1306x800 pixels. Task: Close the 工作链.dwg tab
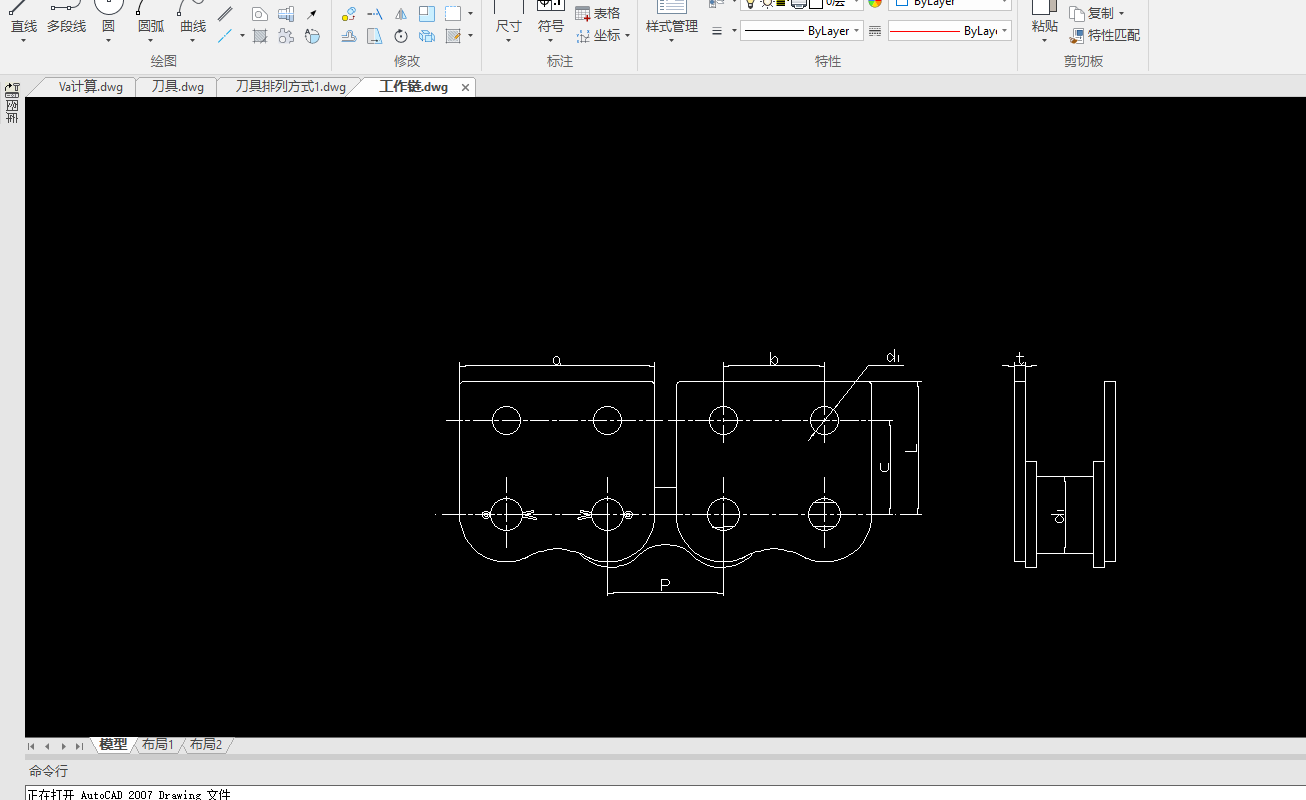click(465, 87)
